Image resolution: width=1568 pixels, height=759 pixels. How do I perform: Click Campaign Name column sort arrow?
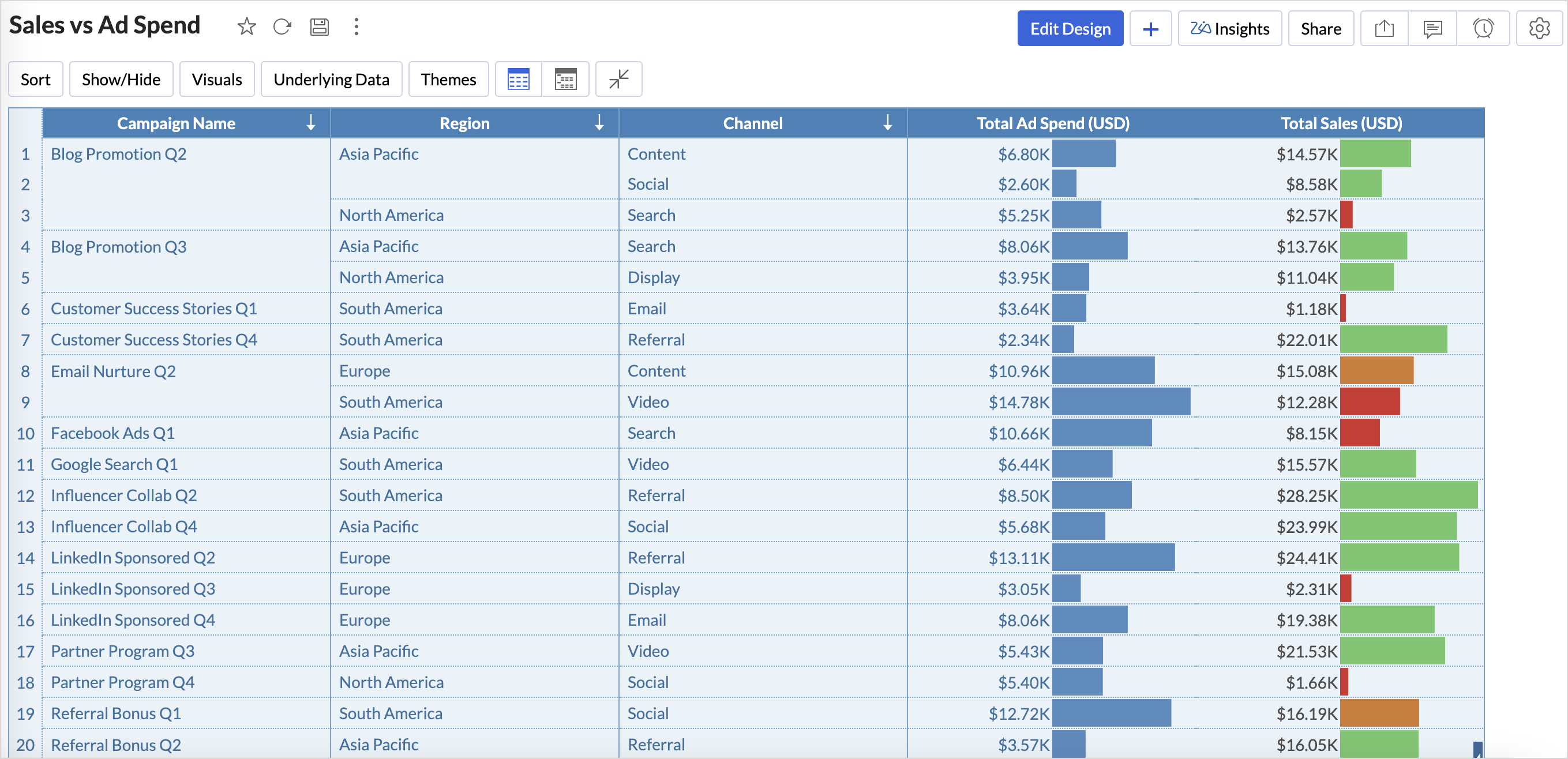pos(311,123)
